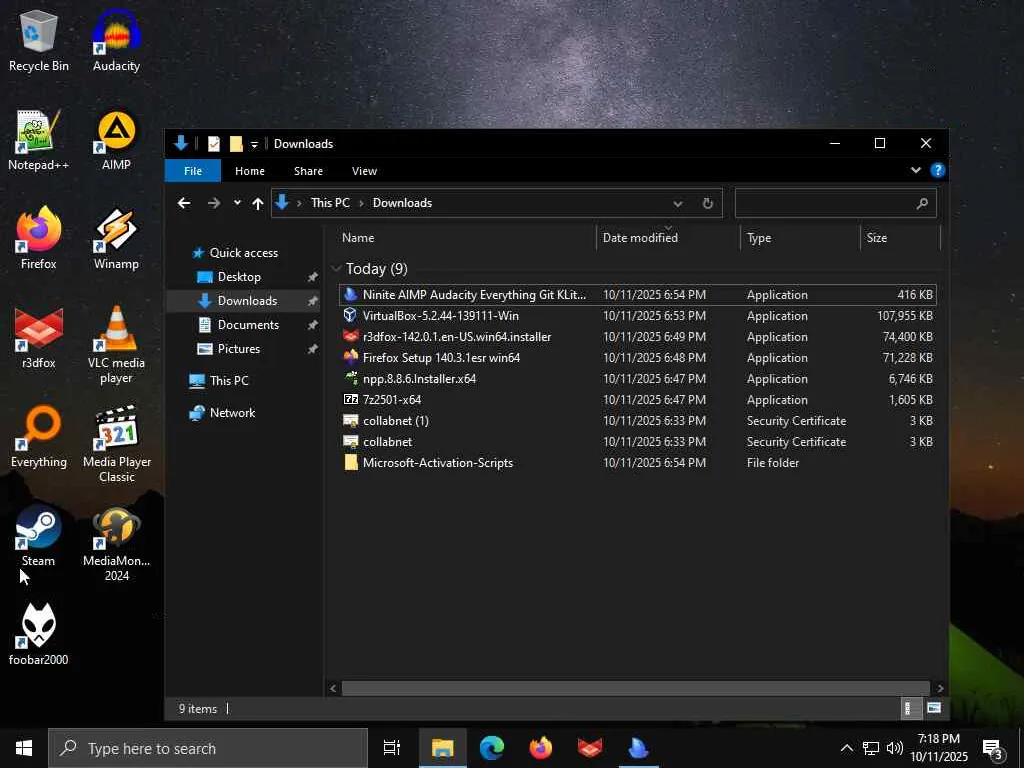Click This PC in the address path

coord(330,203)
